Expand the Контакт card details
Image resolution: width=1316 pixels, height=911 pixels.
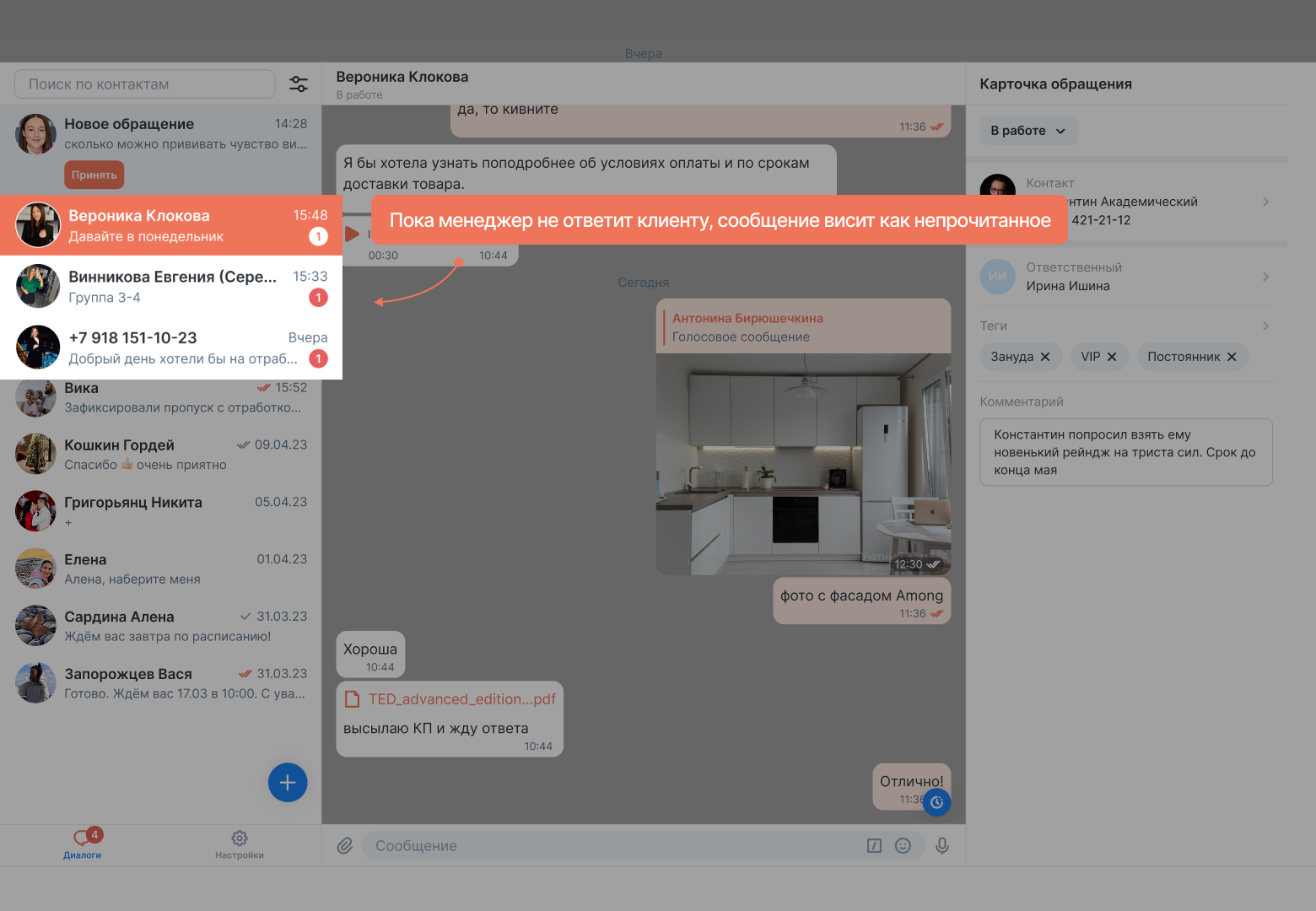click(1265, 202)
